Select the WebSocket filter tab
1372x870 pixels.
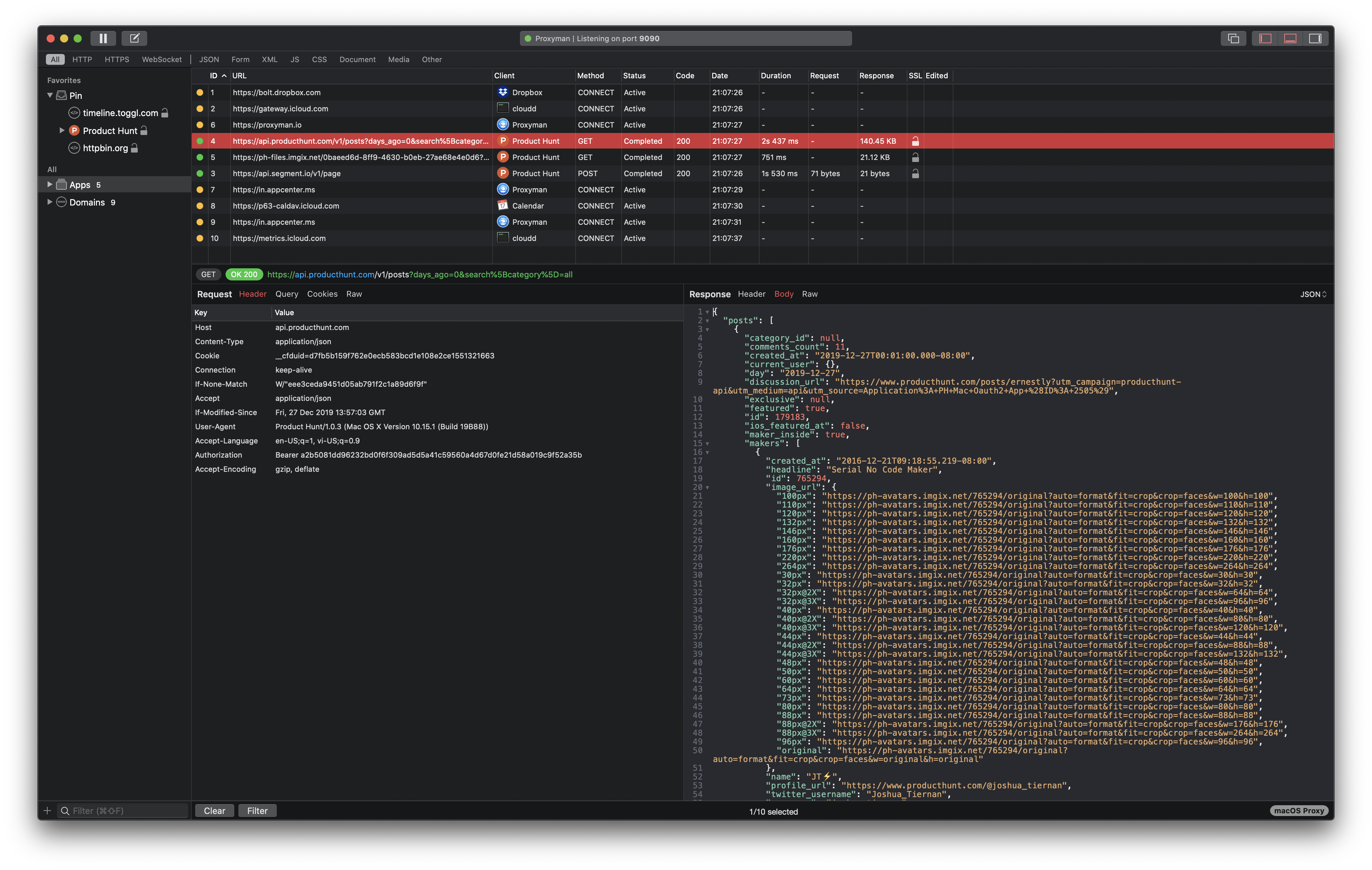(162, 59)
